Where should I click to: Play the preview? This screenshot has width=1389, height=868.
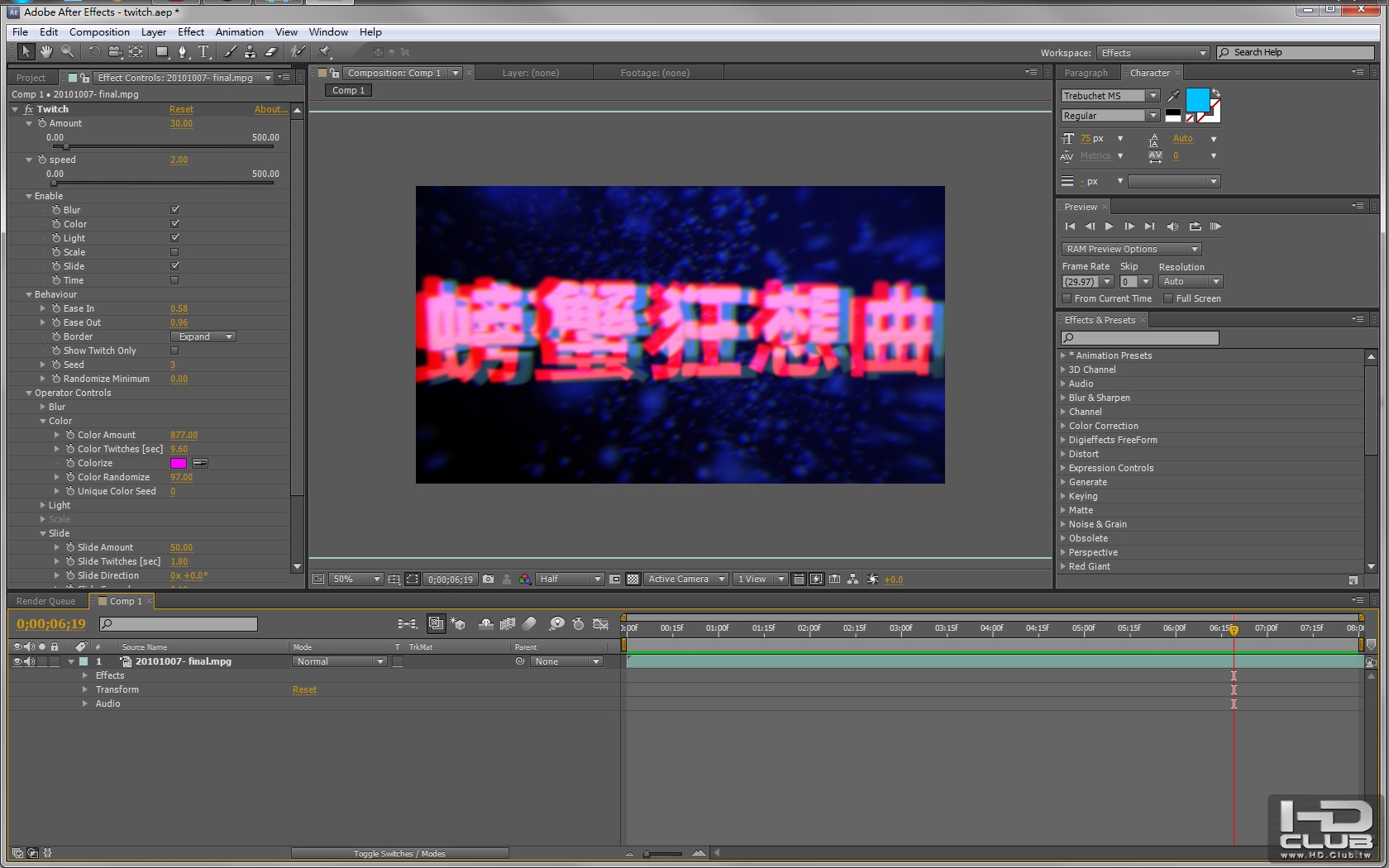click(x=1109, y=227)
